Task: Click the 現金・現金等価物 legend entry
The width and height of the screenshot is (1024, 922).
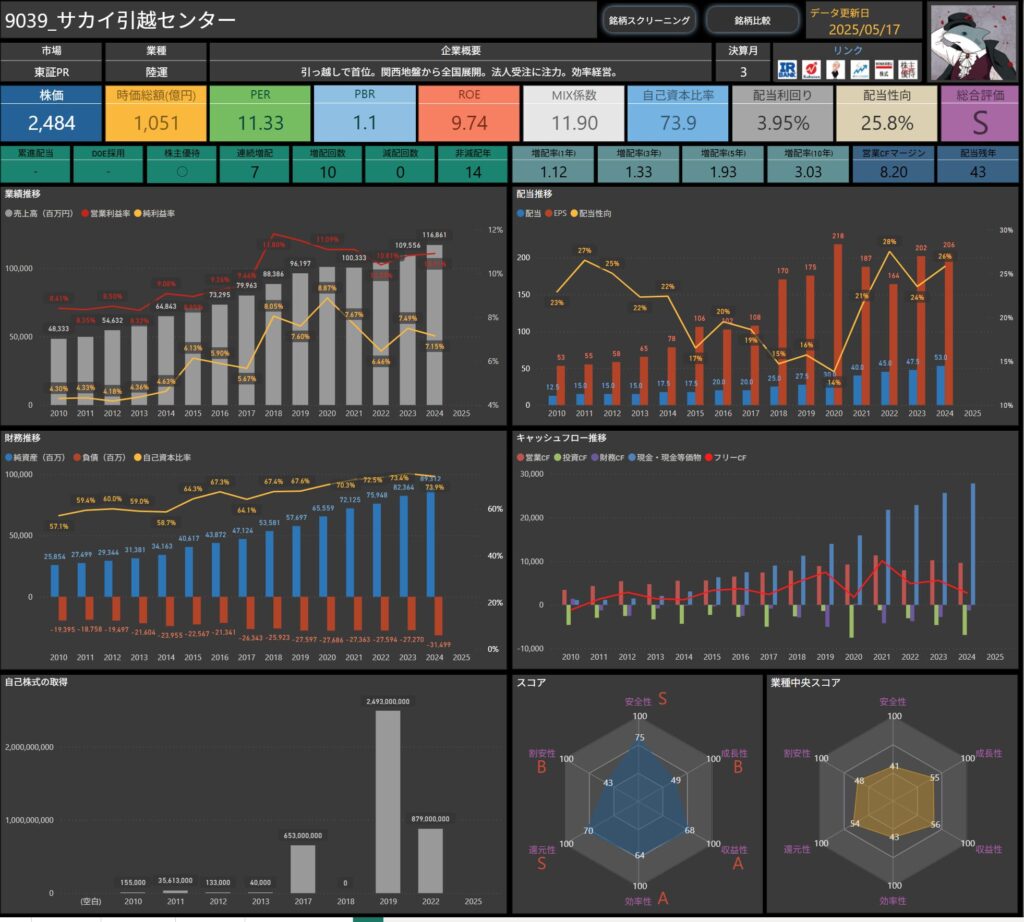Action: [x=665, y=457]
